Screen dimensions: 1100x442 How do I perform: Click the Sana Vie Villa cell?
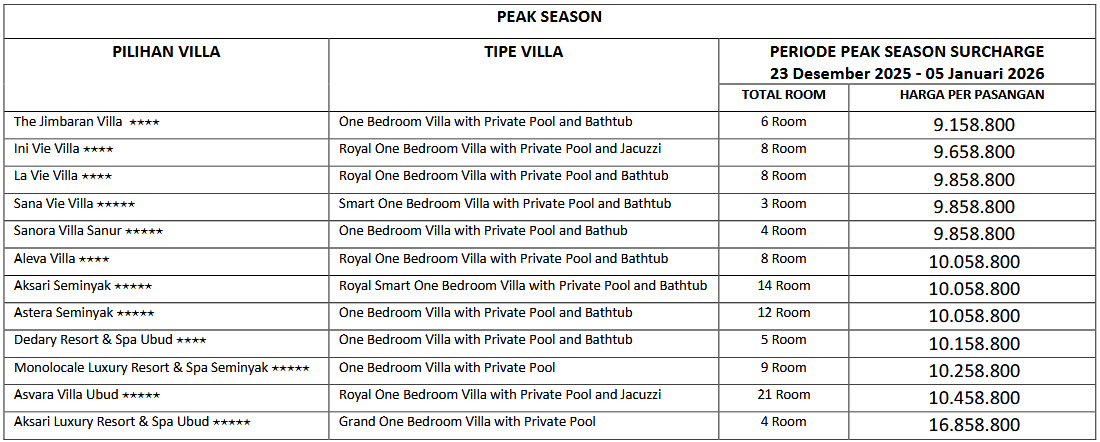pos(75,204)
